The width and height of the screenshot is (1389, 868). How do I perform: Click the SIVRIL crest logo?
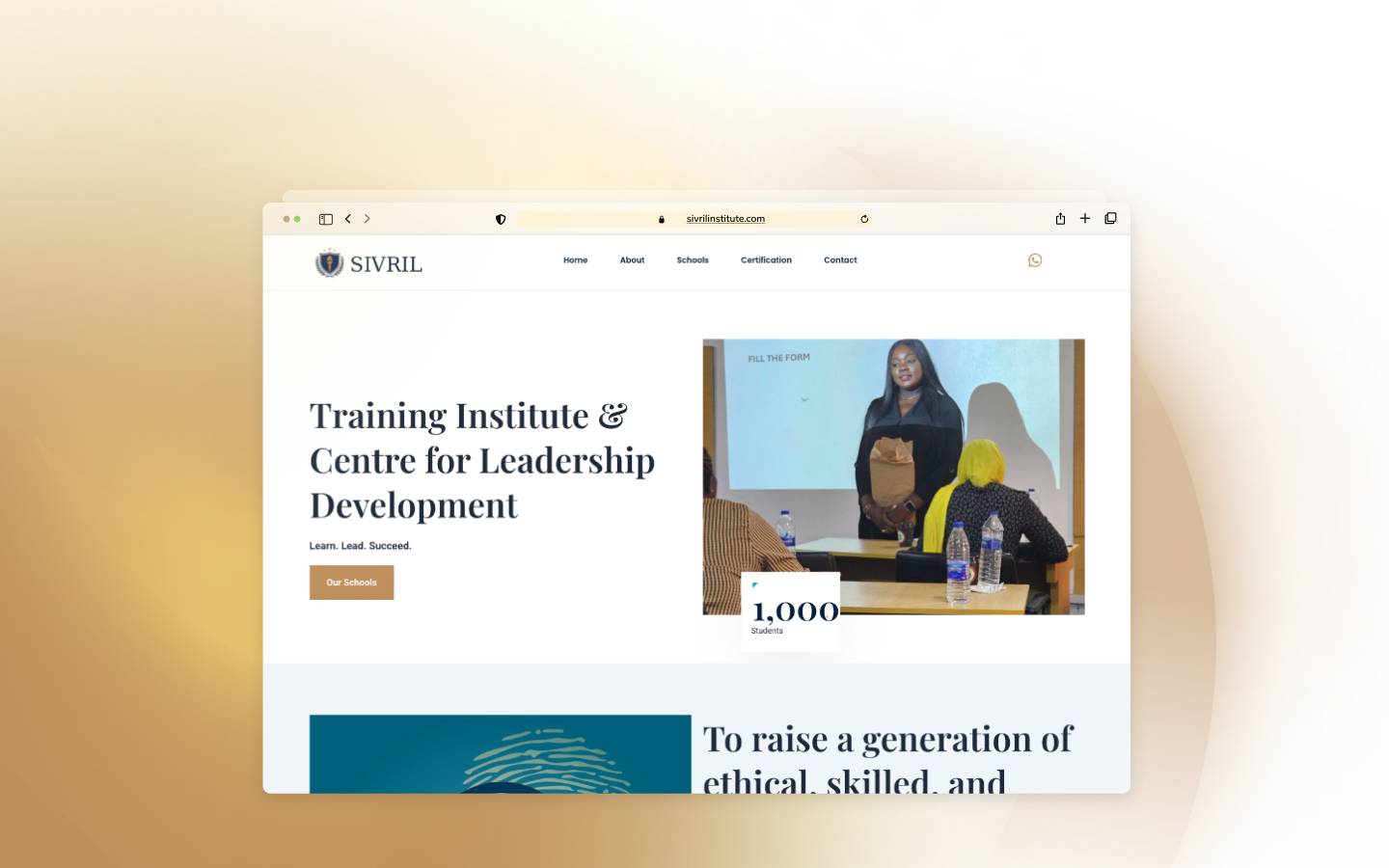[x=330, y=263]
